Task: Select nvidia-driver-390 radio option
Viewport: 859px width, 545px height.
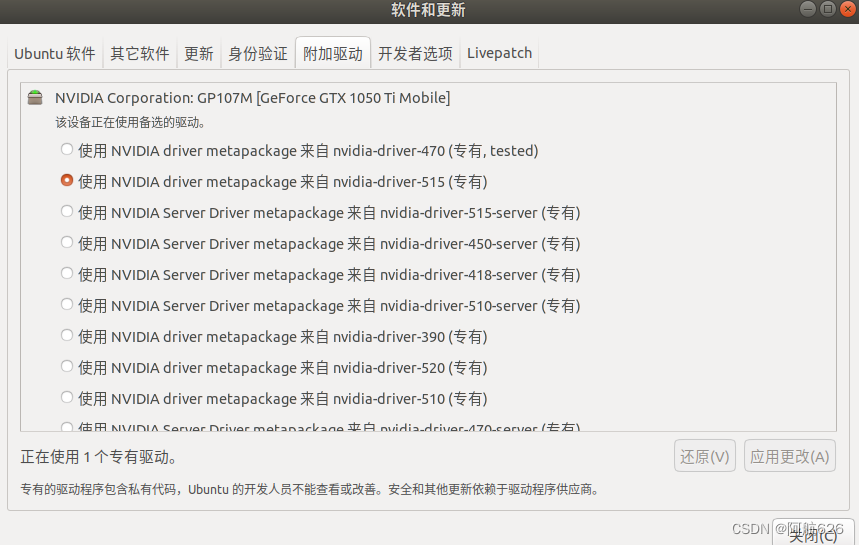Action: point(67,335)
